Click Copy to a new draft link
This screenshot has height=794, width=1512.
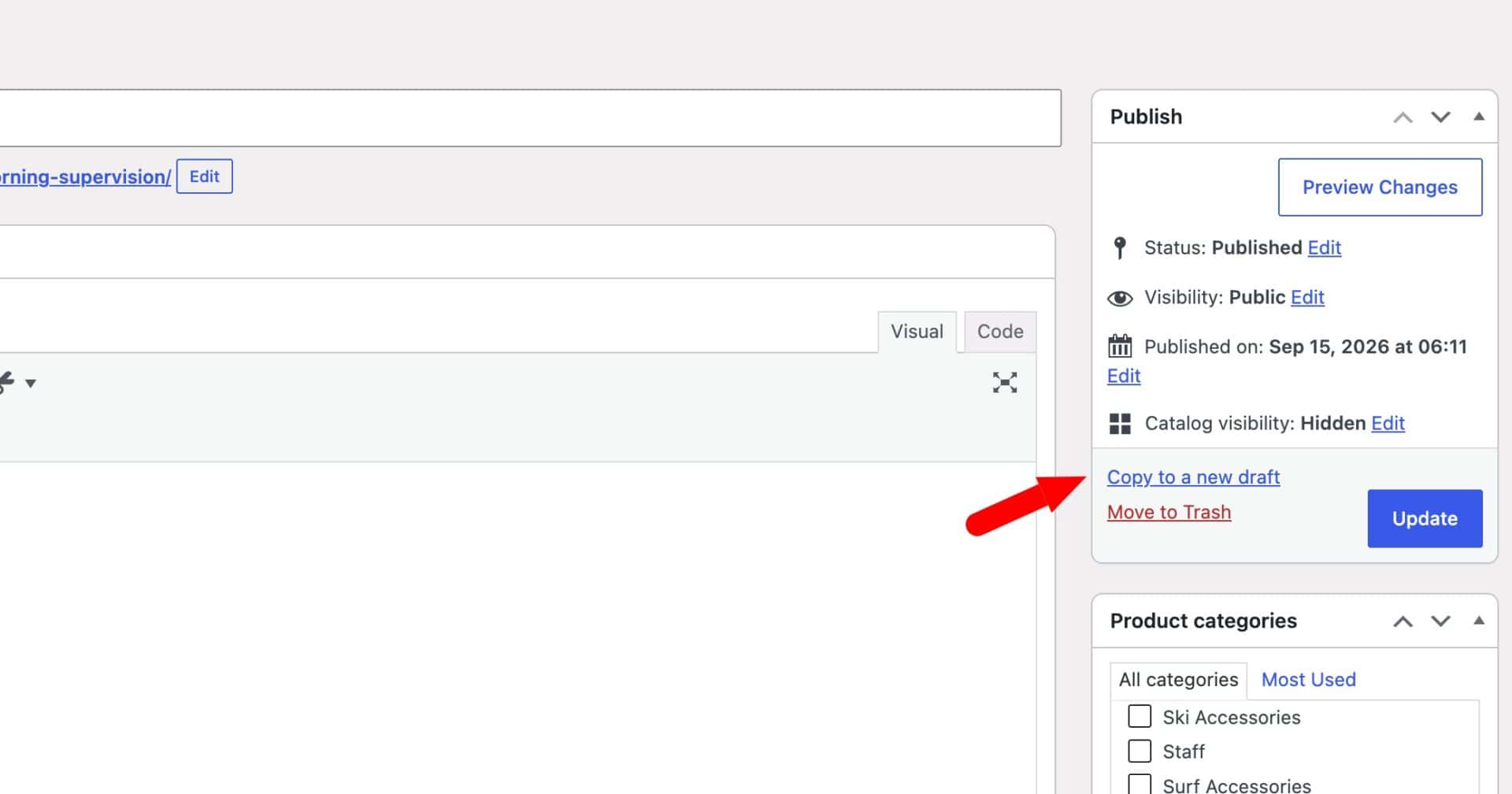tap(1193, 477)
